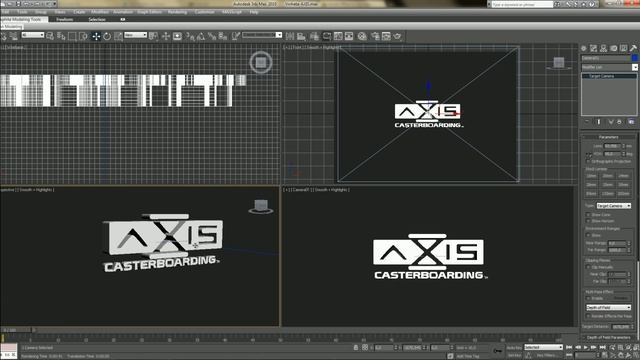The width and height of the screenshot is (640, 360).
Task: Switch to the Create command panel tab
Action: click(x=584, y=48)
